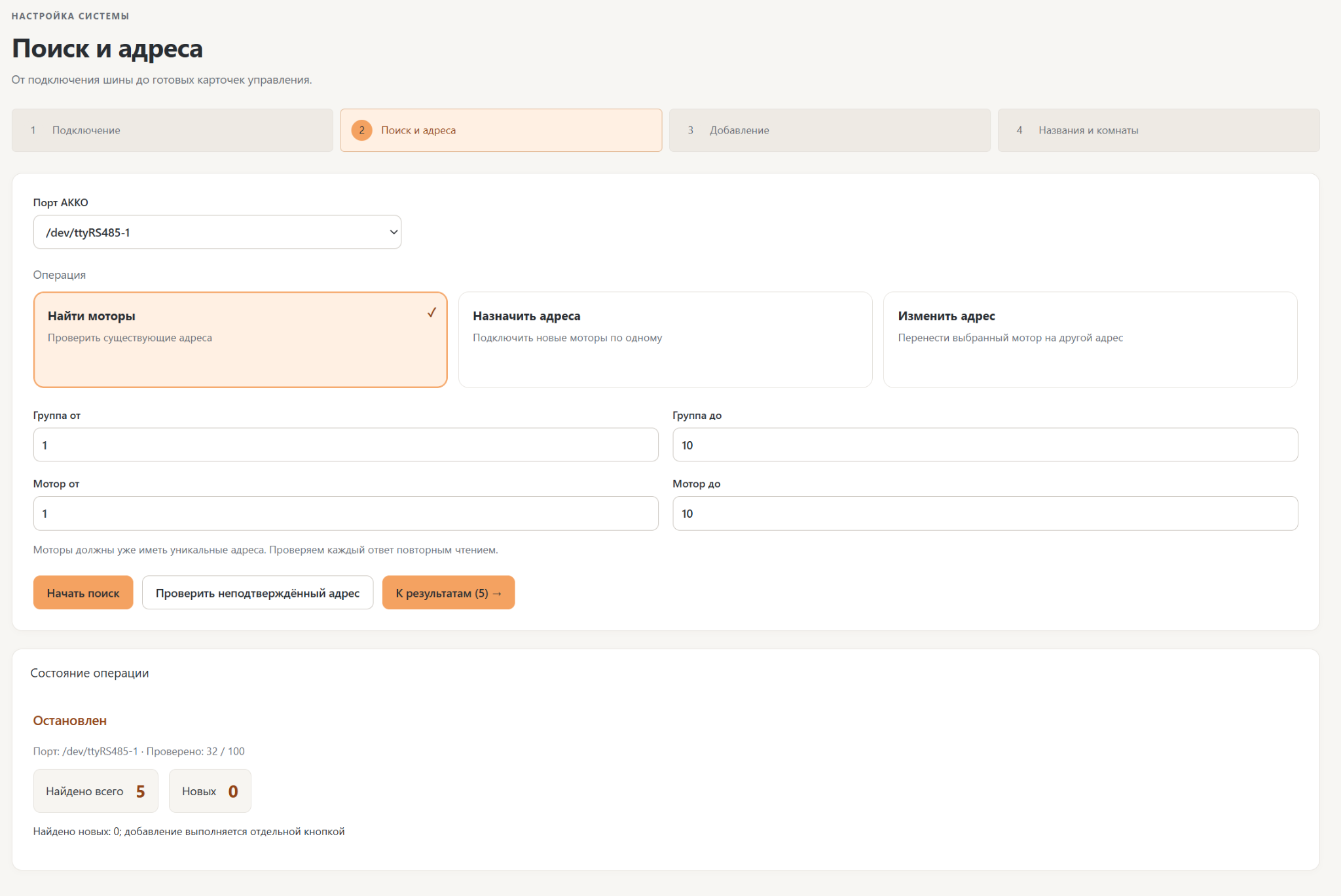Click the Новых 0 counter
Screen dimensions: 1341x896
tap(210, 791)
